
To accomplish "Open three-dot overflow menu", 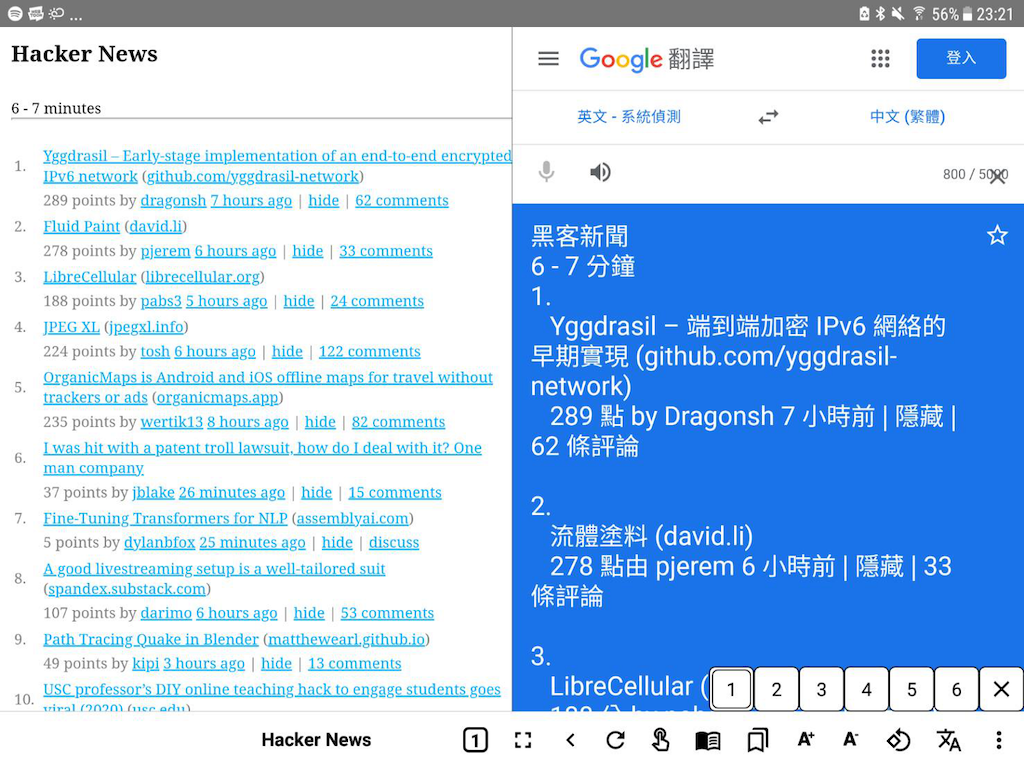I will (x=999, y=740).
